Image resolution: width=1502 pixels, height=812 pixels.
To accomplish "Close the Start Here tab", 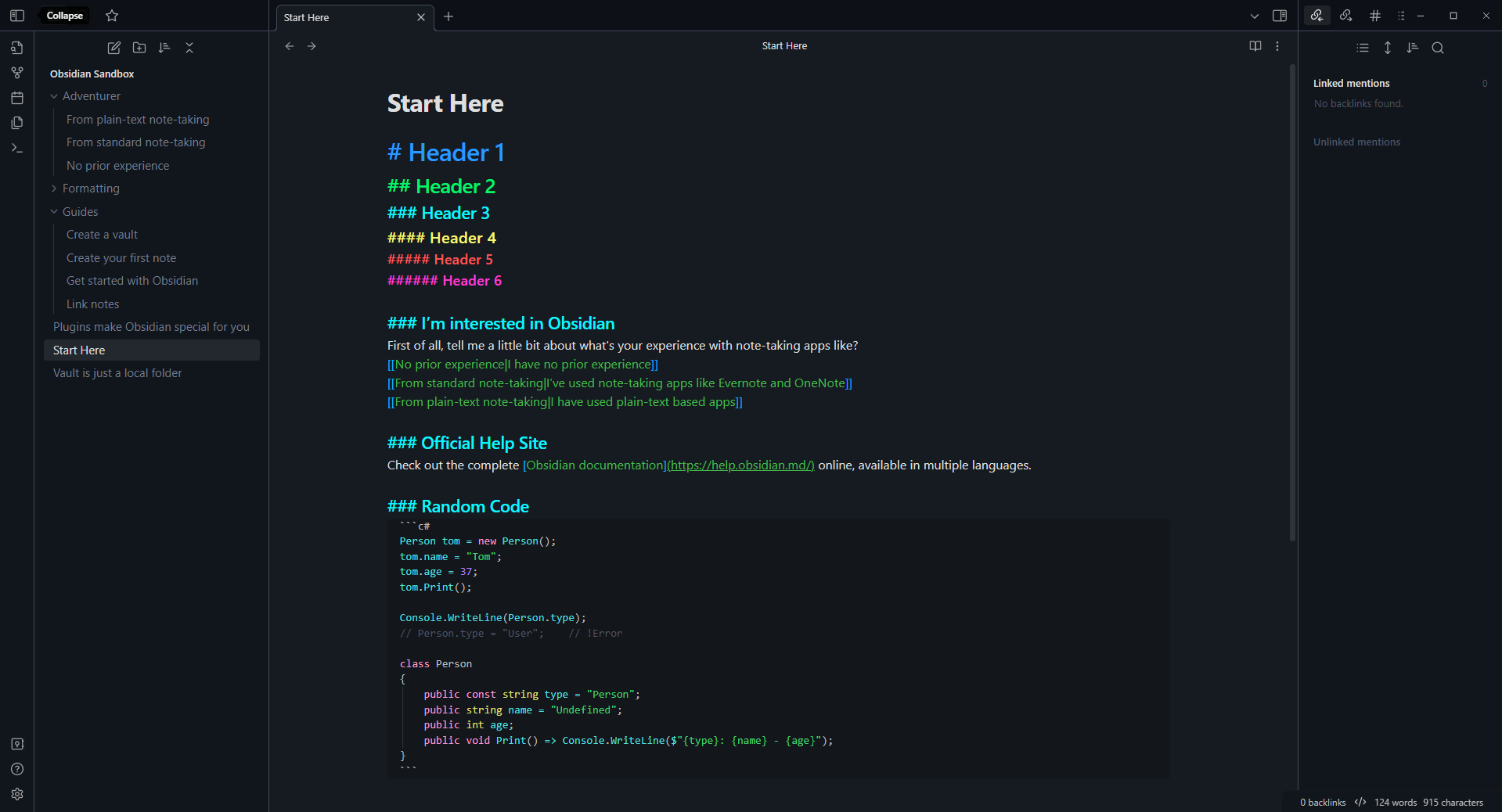I will [421, 17].
